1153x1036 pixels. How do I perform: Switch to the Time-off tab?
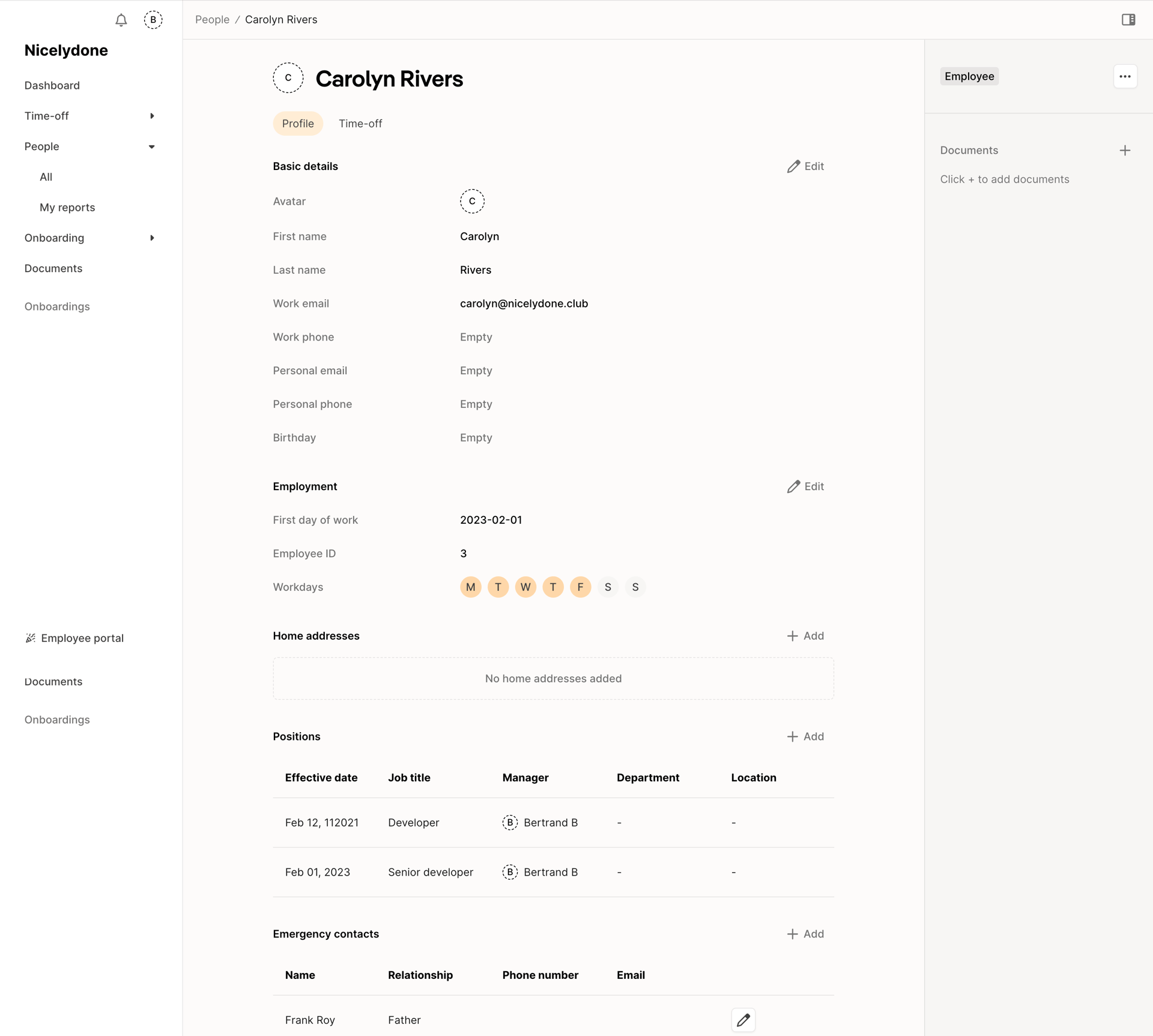360,123
